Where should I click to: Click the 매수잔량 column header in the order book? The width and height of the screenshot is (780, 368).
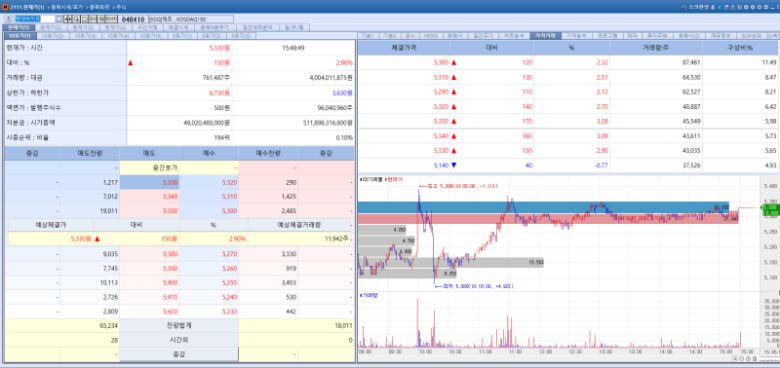[268, 153]
